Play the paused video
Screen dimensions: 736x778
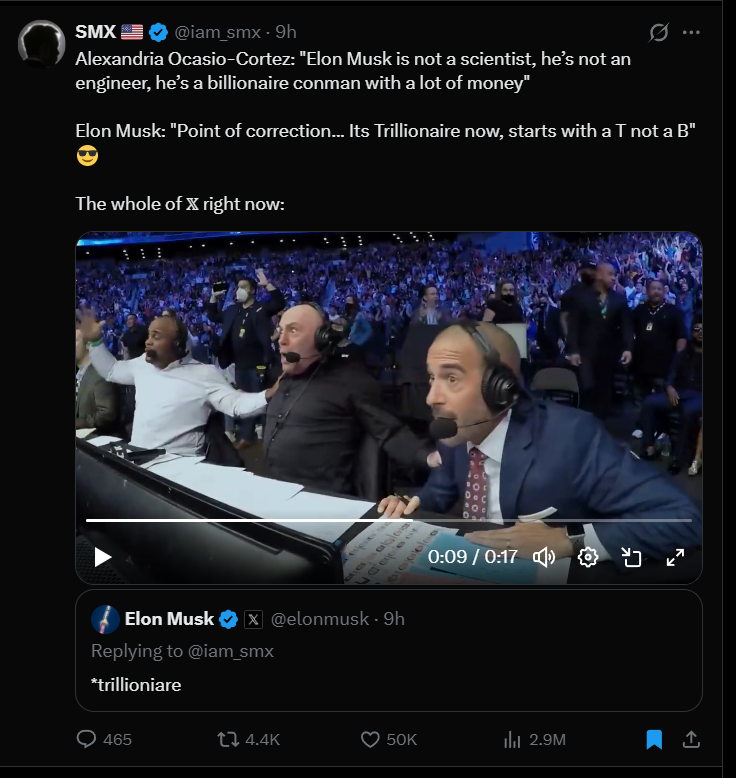[x=103, y=557]
